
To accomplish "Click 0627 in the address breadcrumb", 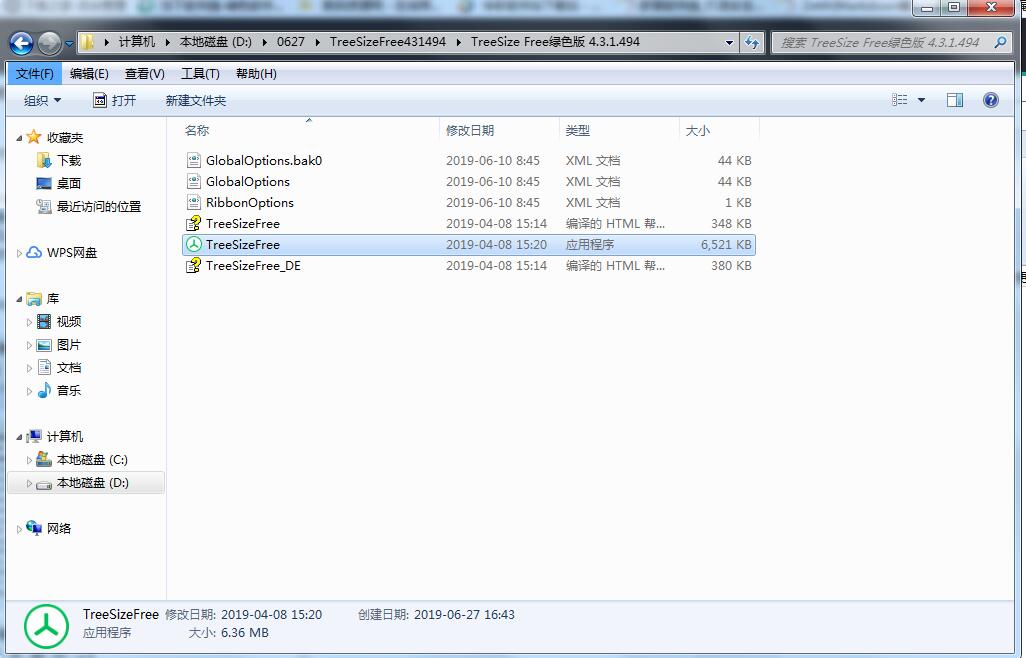I will [x=291, y=42].
